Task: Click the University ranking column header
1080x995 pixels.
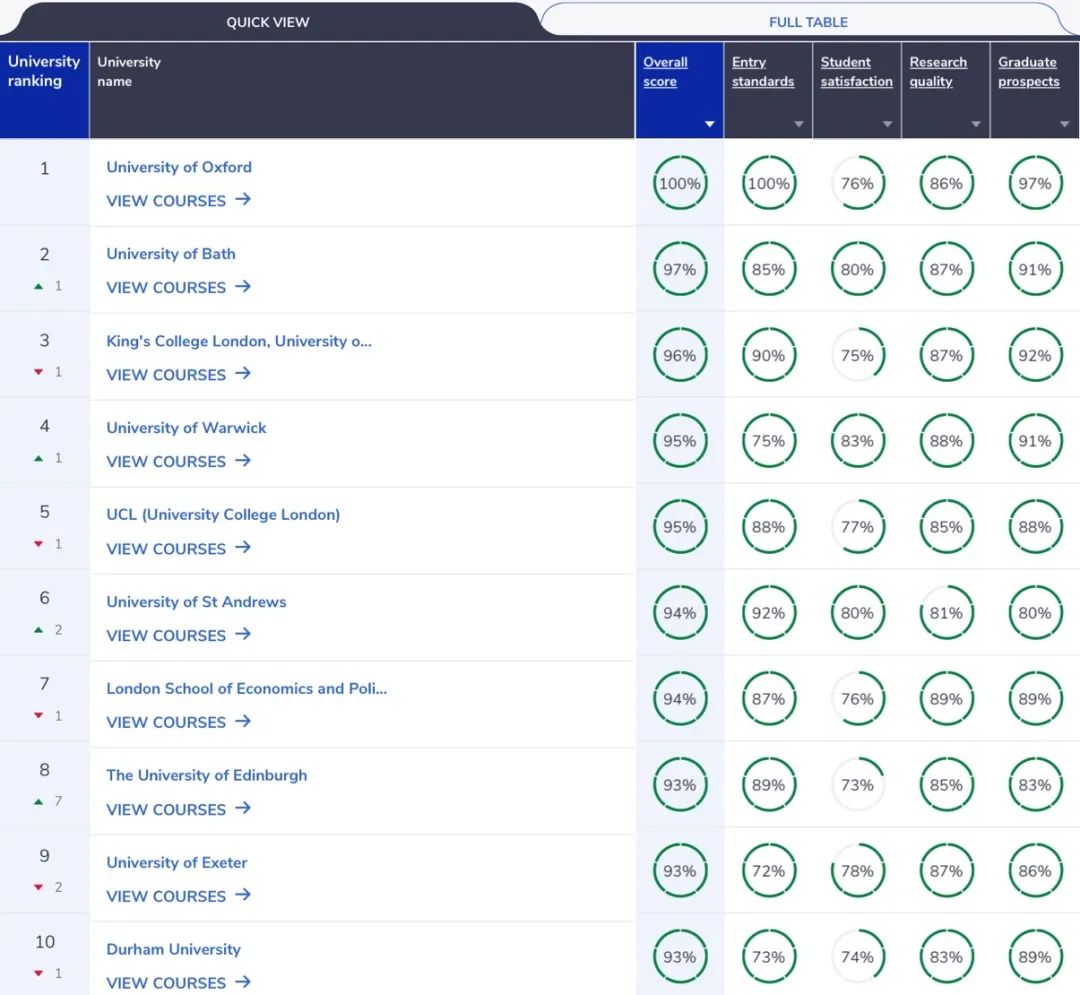Action: pos(44,90)
